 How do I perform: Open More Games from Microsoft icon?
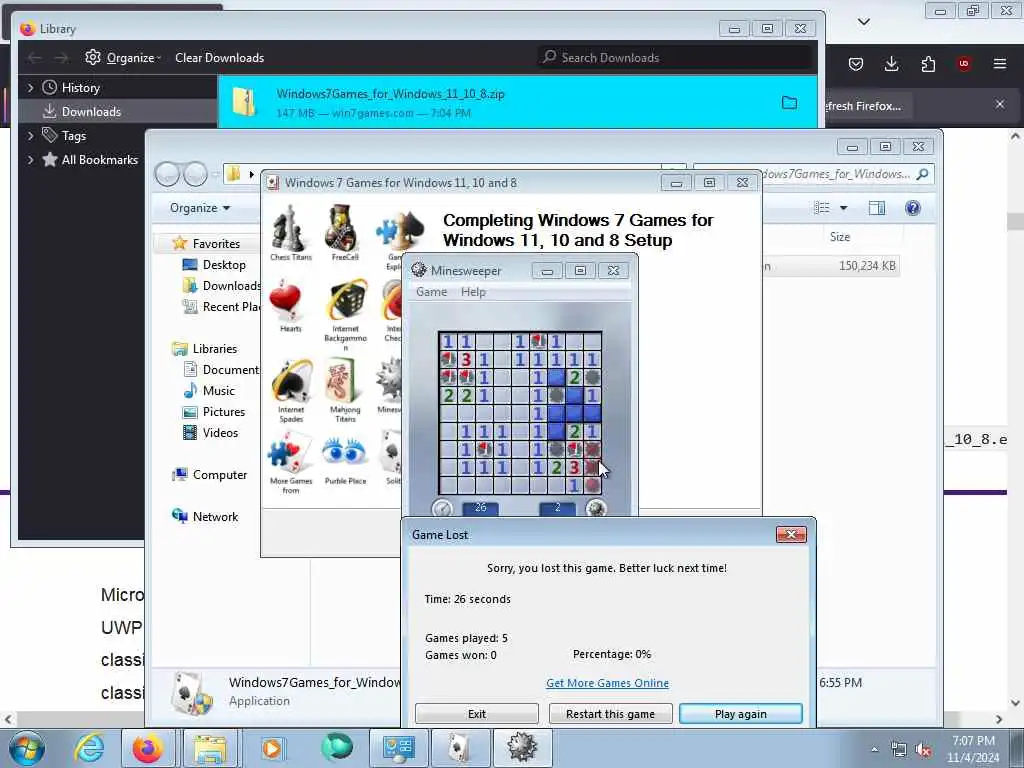click(x=291, y=462)
